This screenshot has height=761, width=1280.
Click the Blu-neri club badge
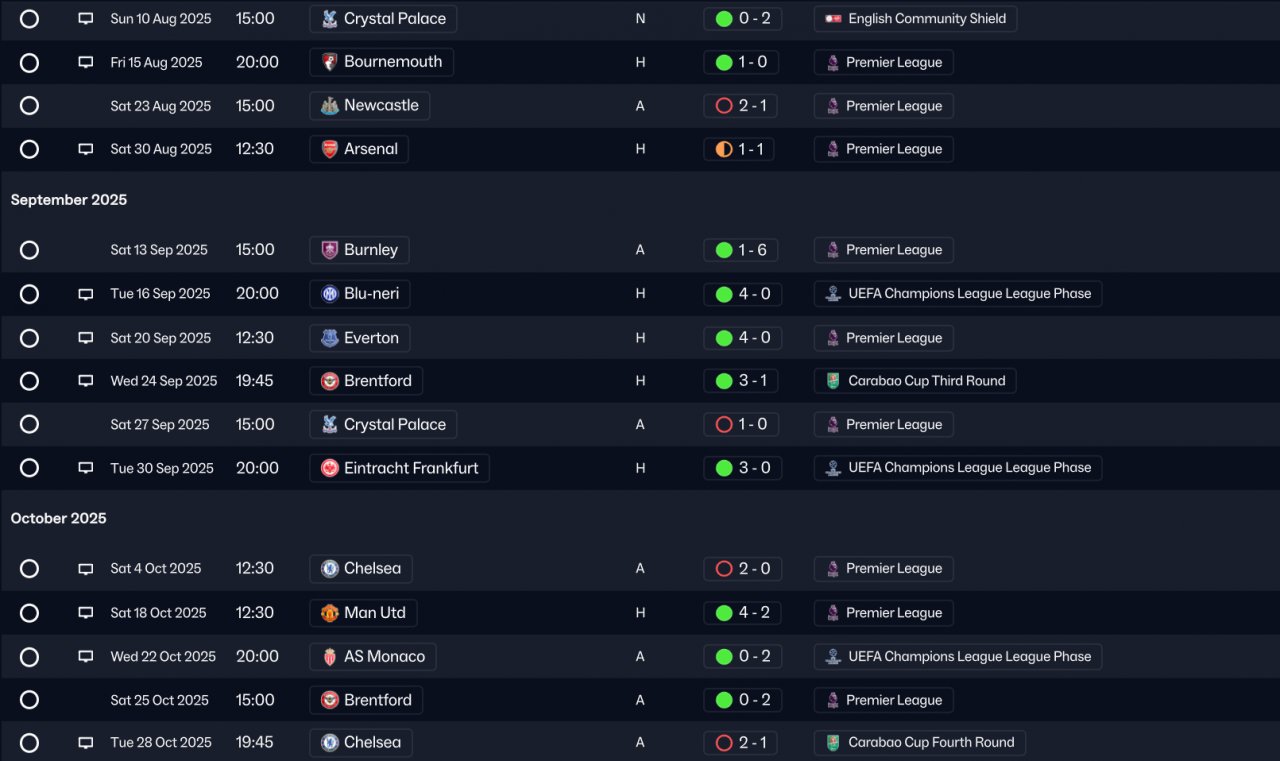(x=330, y=294)
